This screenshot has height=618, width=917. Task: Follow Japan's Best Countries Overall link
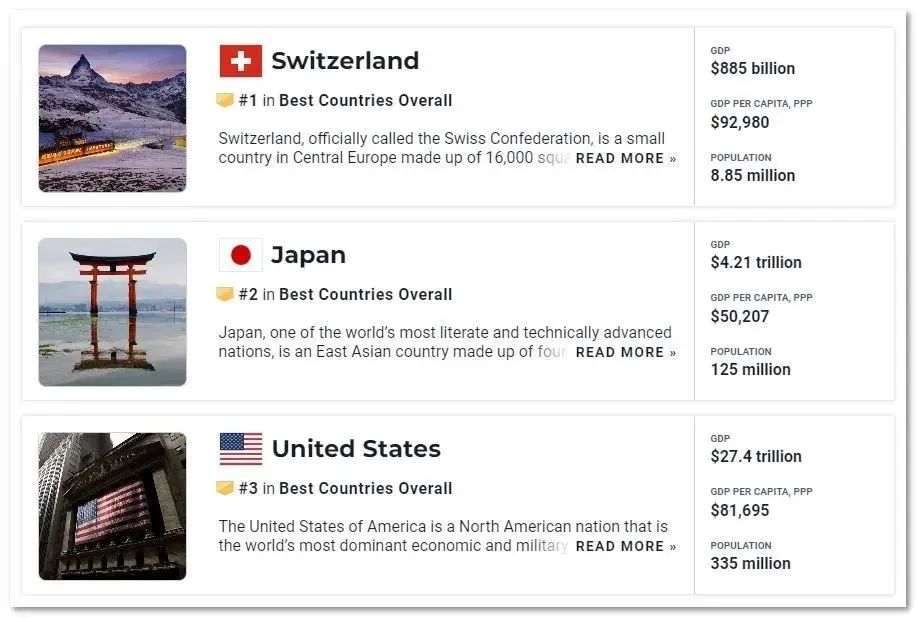tap(366, 295)
